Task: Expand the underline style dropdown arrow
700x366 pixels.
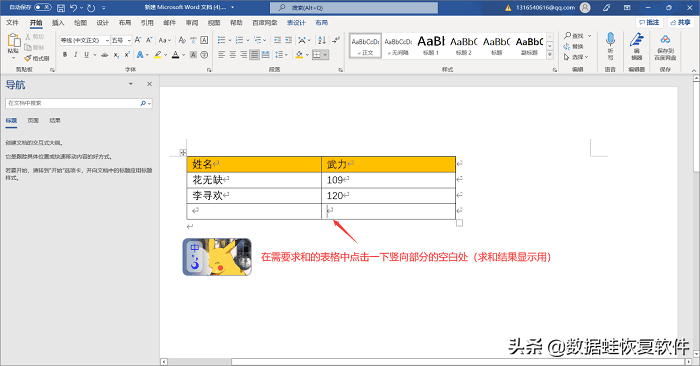Action: click(x=95, y=55)
